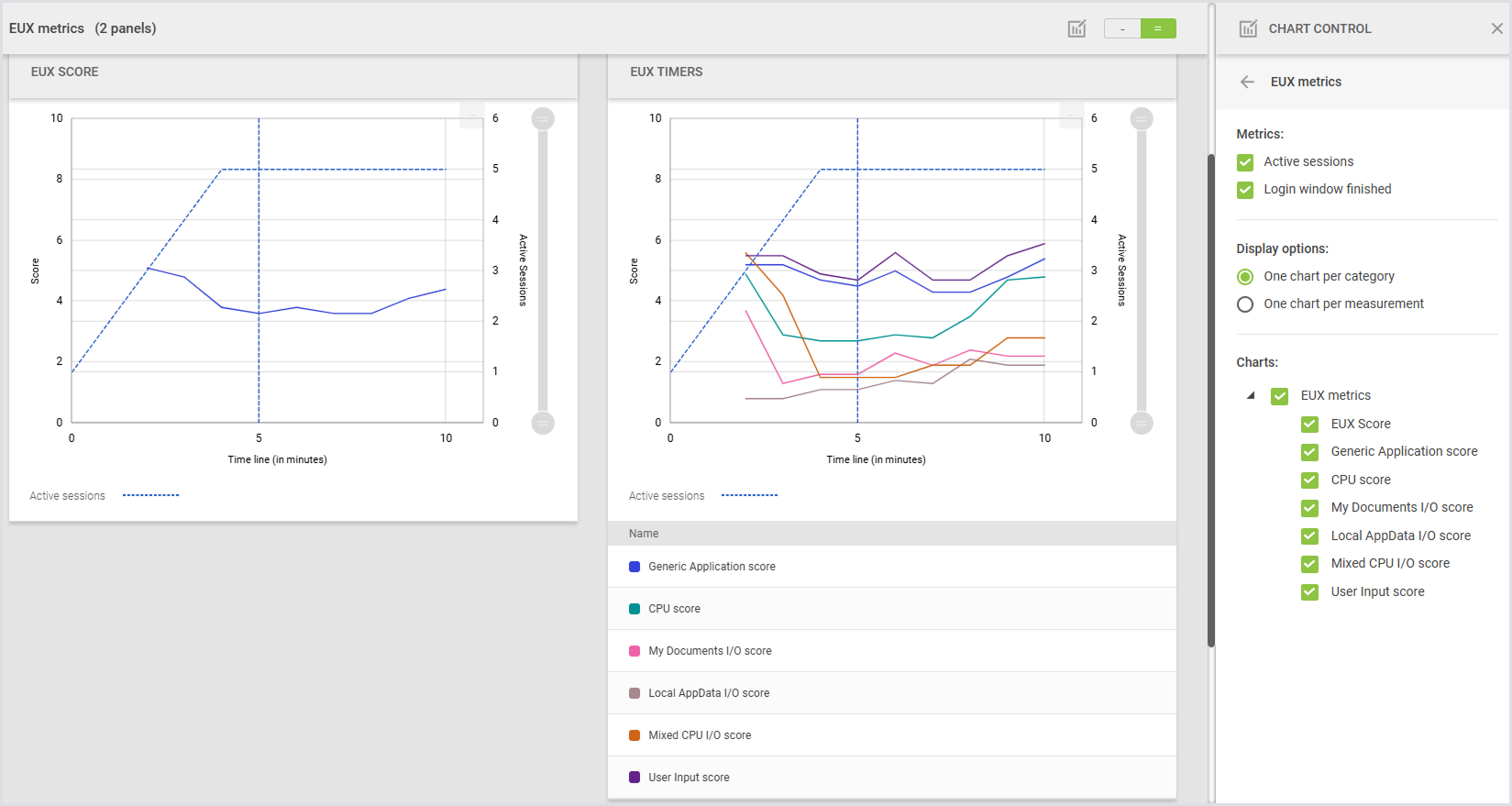Viewport: 1512px width, 806px height.
Task: Click the Generic Application score legend swatch
Action: pos(635,567)
